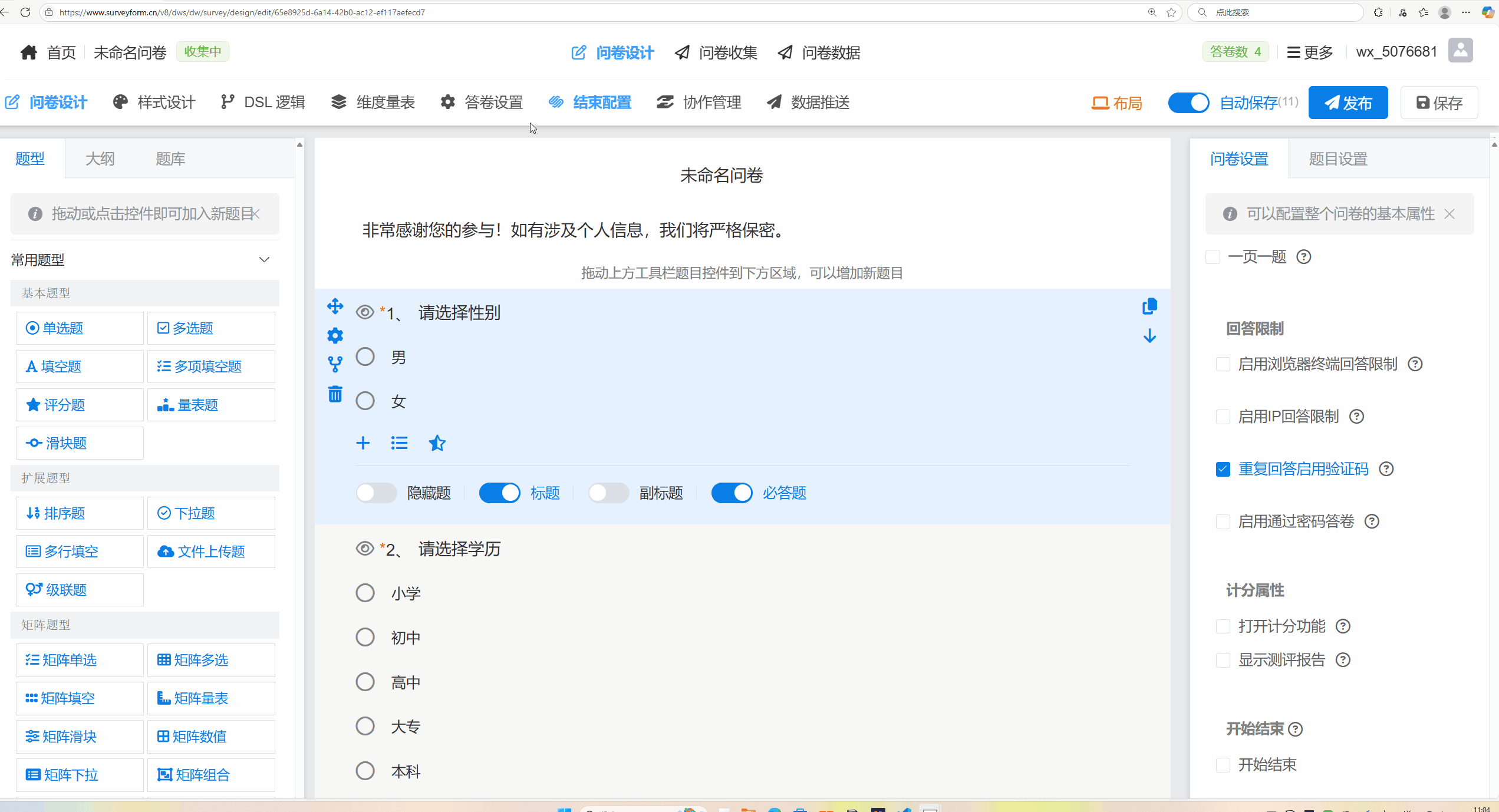Enable the 隐藏题 toggle
Viewport: 1499px width, 812px height.
point(376,493)
